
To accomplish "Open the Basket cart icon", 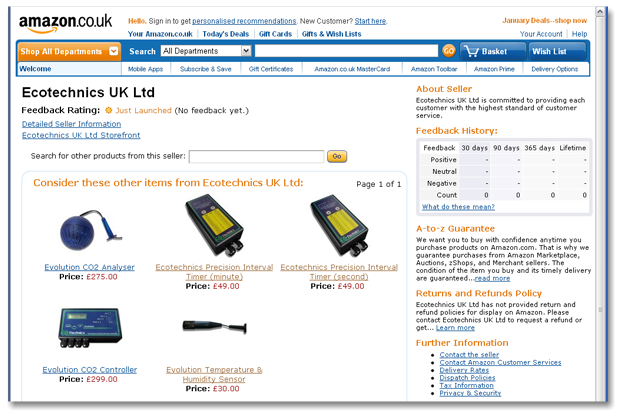I will (472, 51).
